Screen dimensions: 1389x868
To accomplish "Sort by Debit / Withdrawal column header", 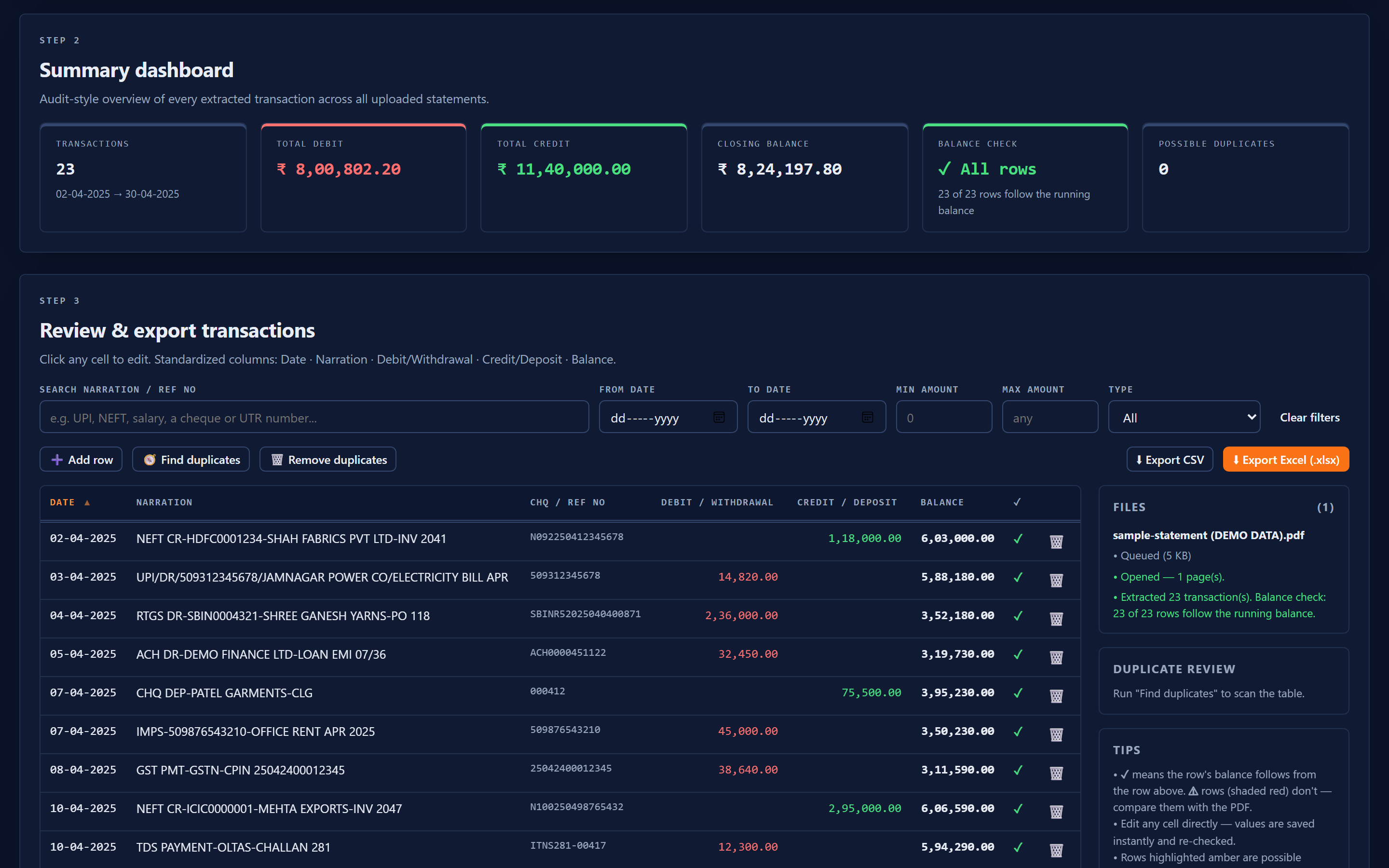I will click(717, 502).
